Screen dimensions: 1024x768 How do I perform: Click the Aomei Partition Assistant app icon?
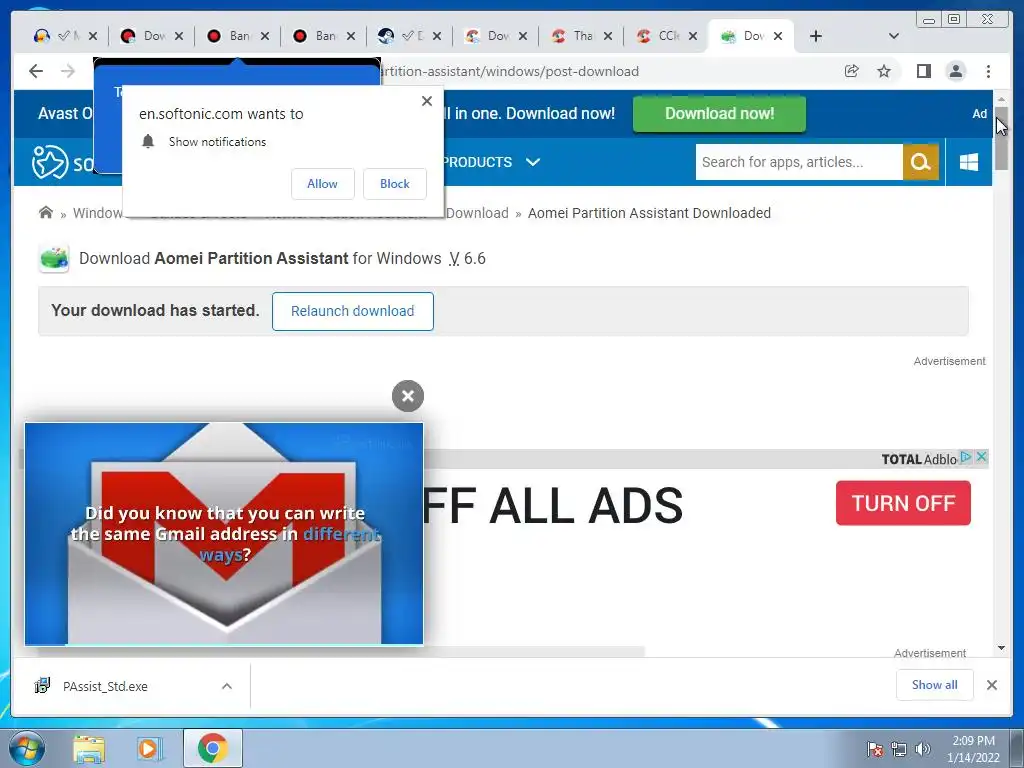tap(54, 259)
